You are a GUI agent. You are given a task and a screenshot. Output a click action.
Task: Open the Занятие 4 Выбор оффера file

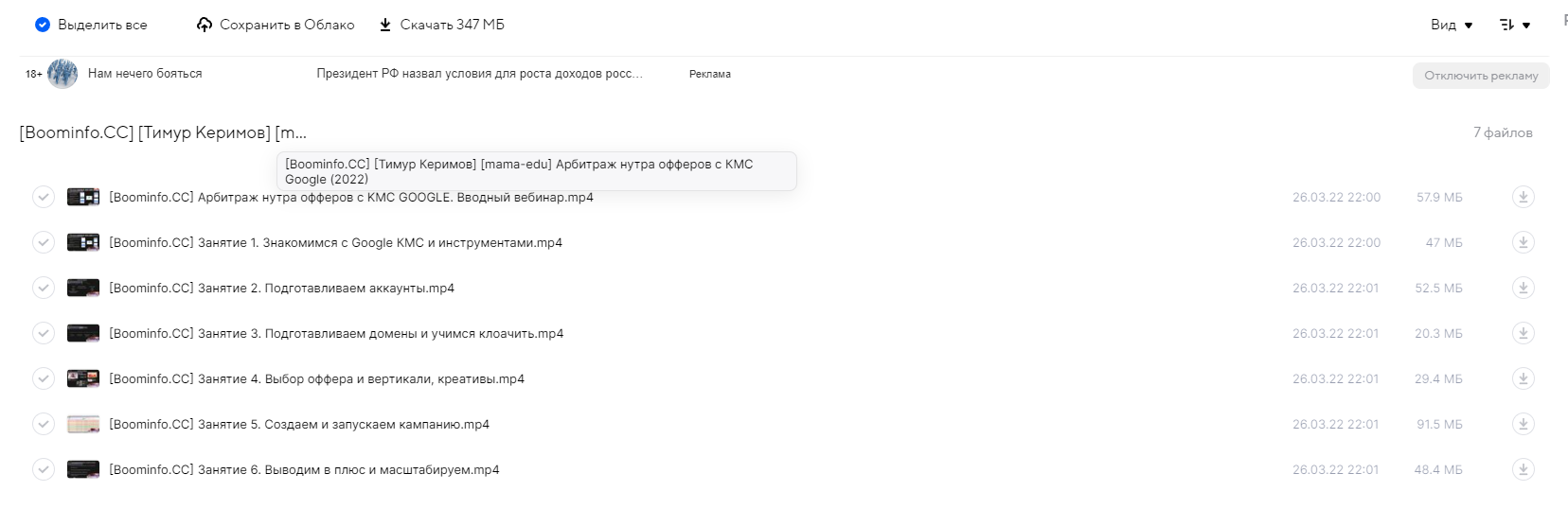click(316, 378)
